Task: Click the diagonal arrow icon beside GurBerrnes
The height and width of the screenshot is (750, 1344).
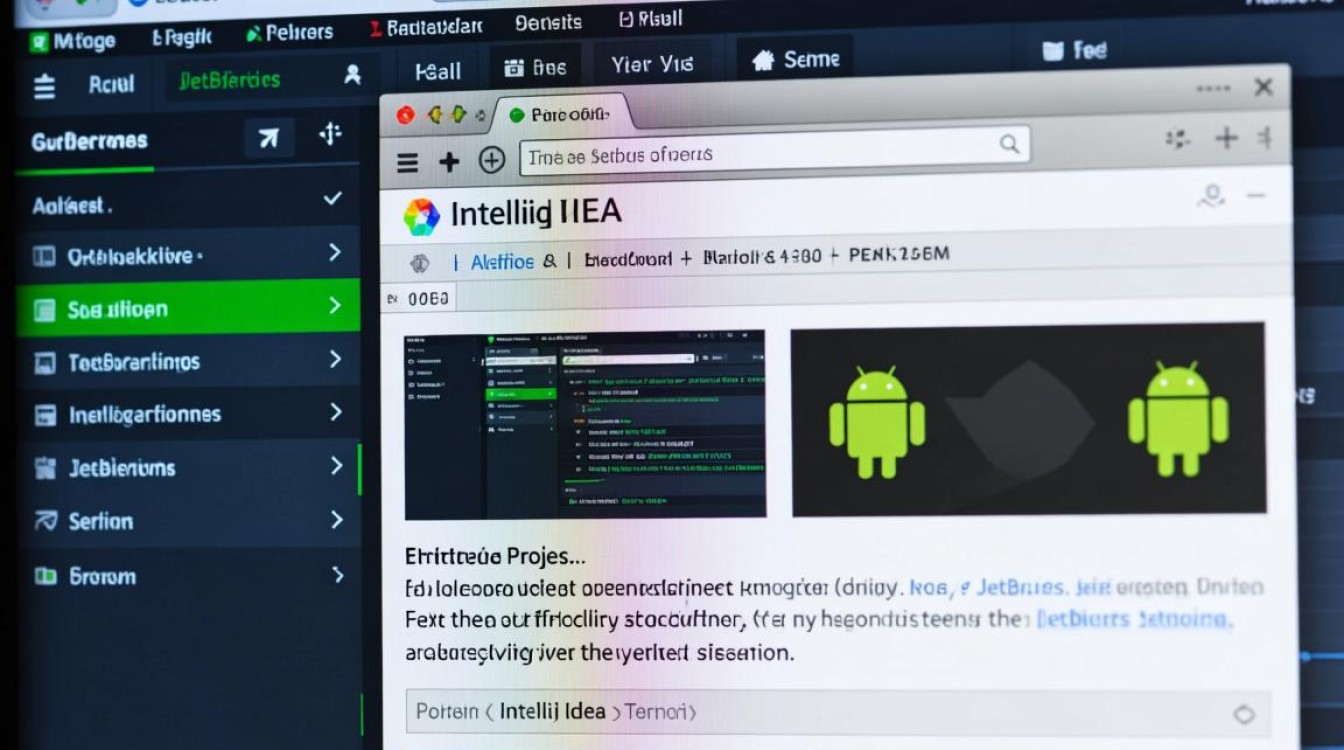Action: tap(269, 138)
